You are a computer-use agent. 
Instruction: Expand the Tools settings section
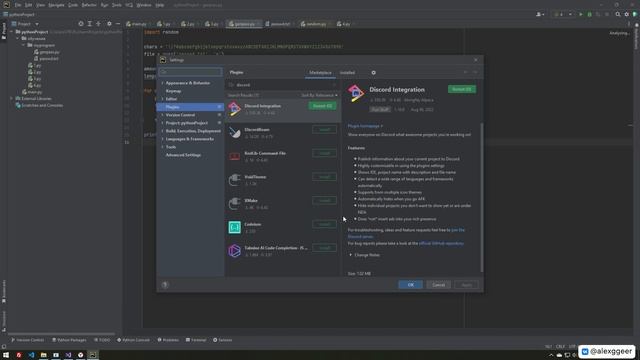162,147
